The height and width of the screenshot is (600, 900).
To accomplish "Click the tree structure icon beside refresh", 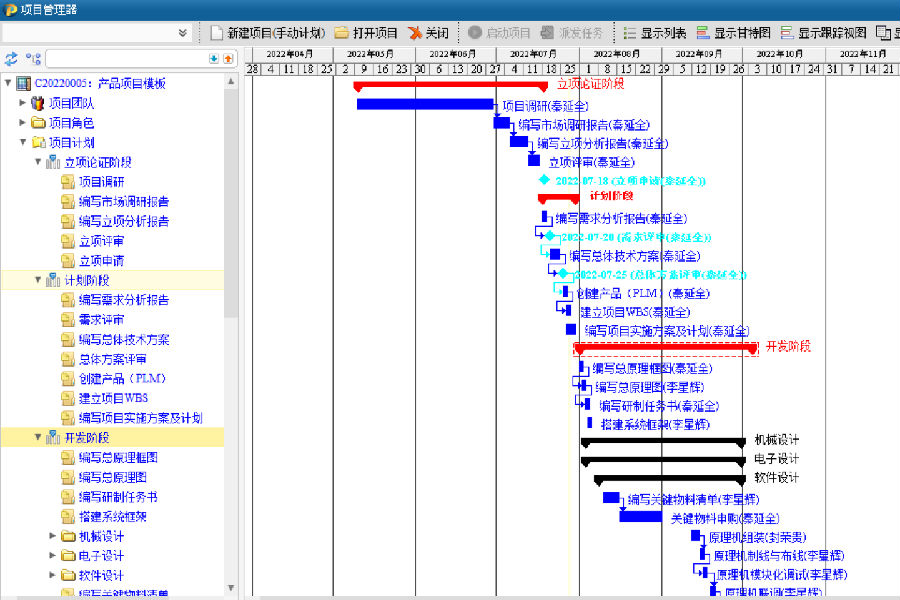I will click(x=33, y=59).
